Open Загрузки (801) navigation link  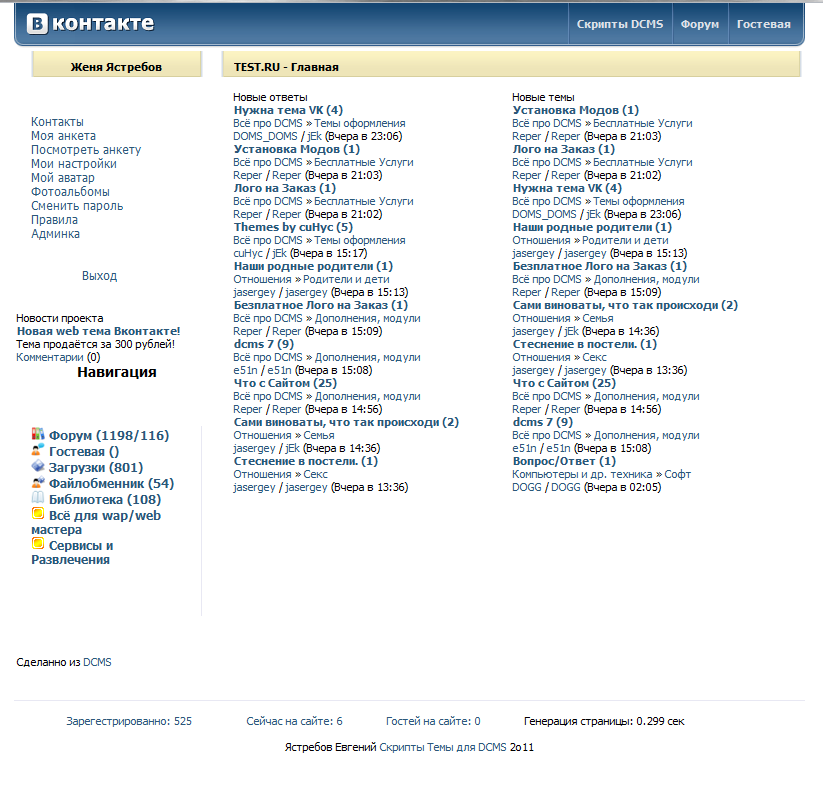tap(96, 468)
